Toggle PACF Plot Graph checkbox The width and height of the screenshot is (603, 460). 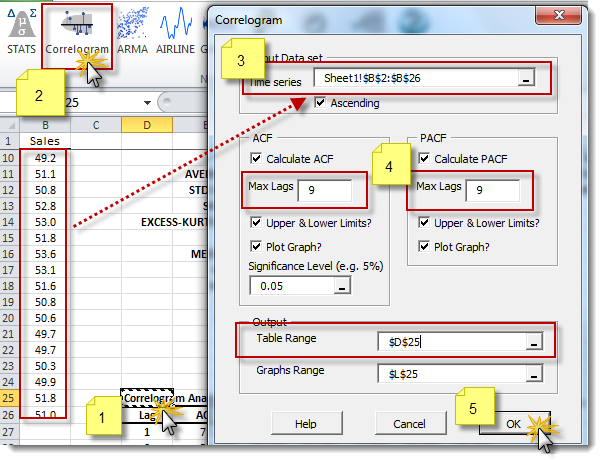[x=425, y=246]
